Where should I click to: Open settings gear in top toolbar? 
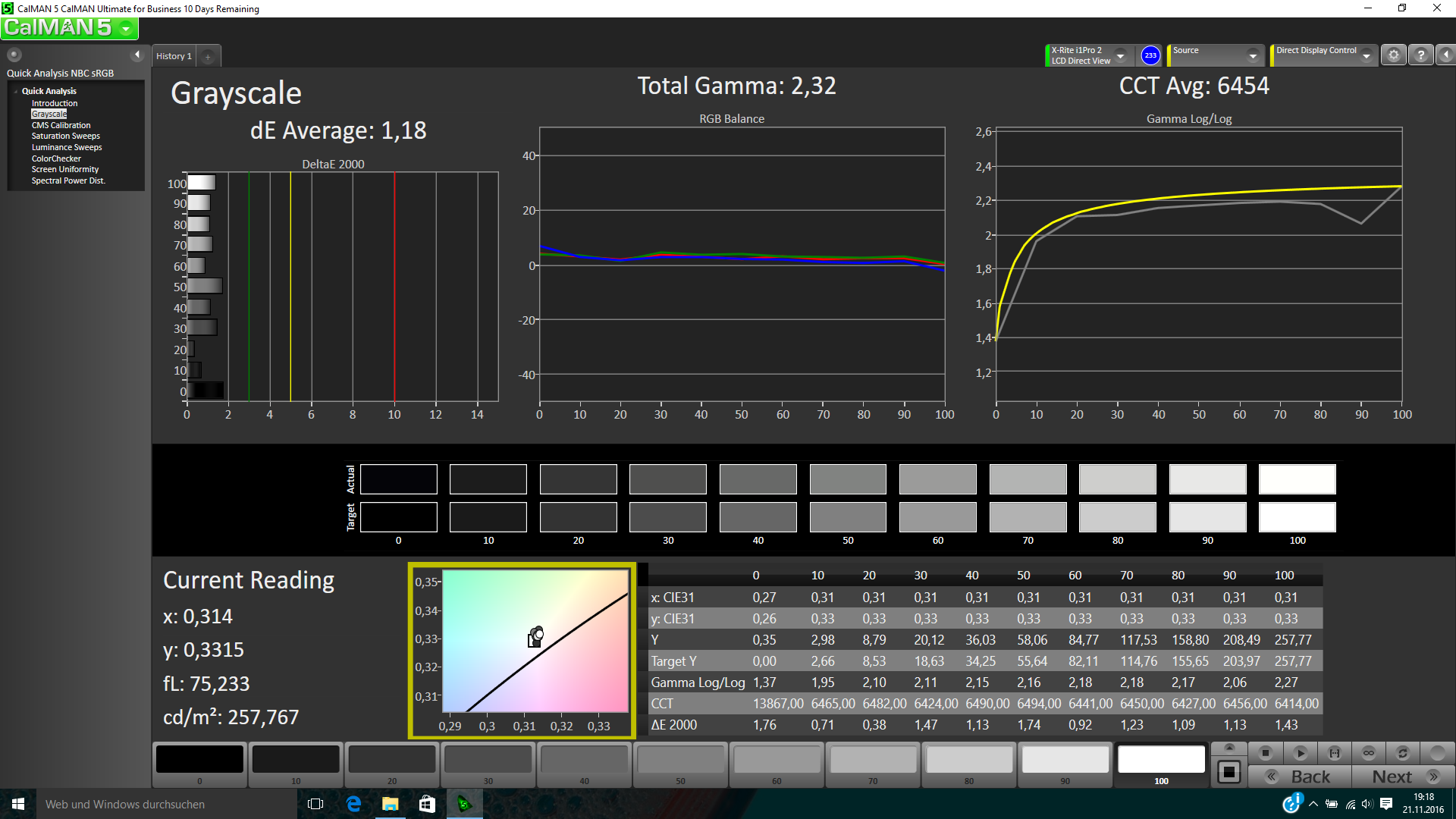point(1393,55)
